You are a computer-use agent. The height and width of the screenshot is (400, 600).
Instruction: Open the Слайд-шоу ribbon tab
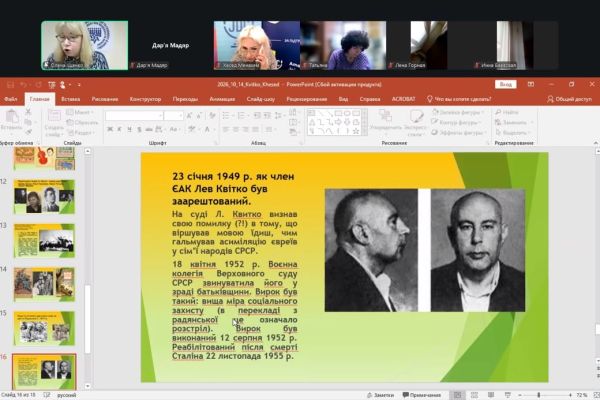(x=261, y=99)
